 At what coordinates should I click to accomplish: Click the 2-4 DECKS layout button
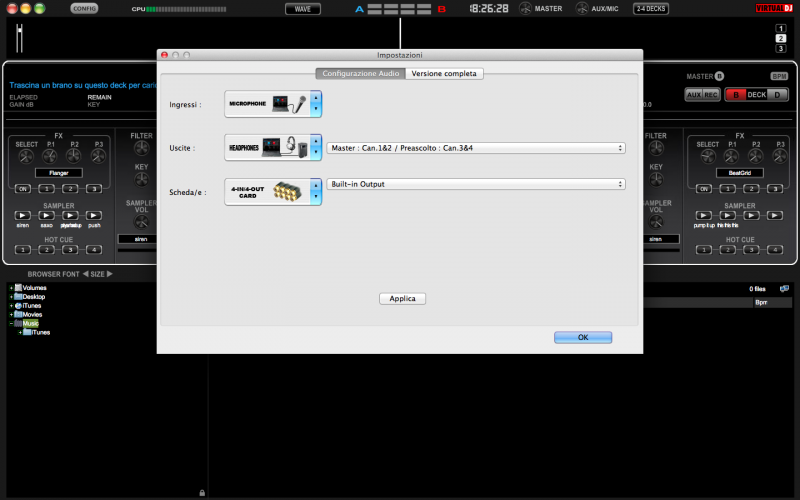tap(651, 9)
